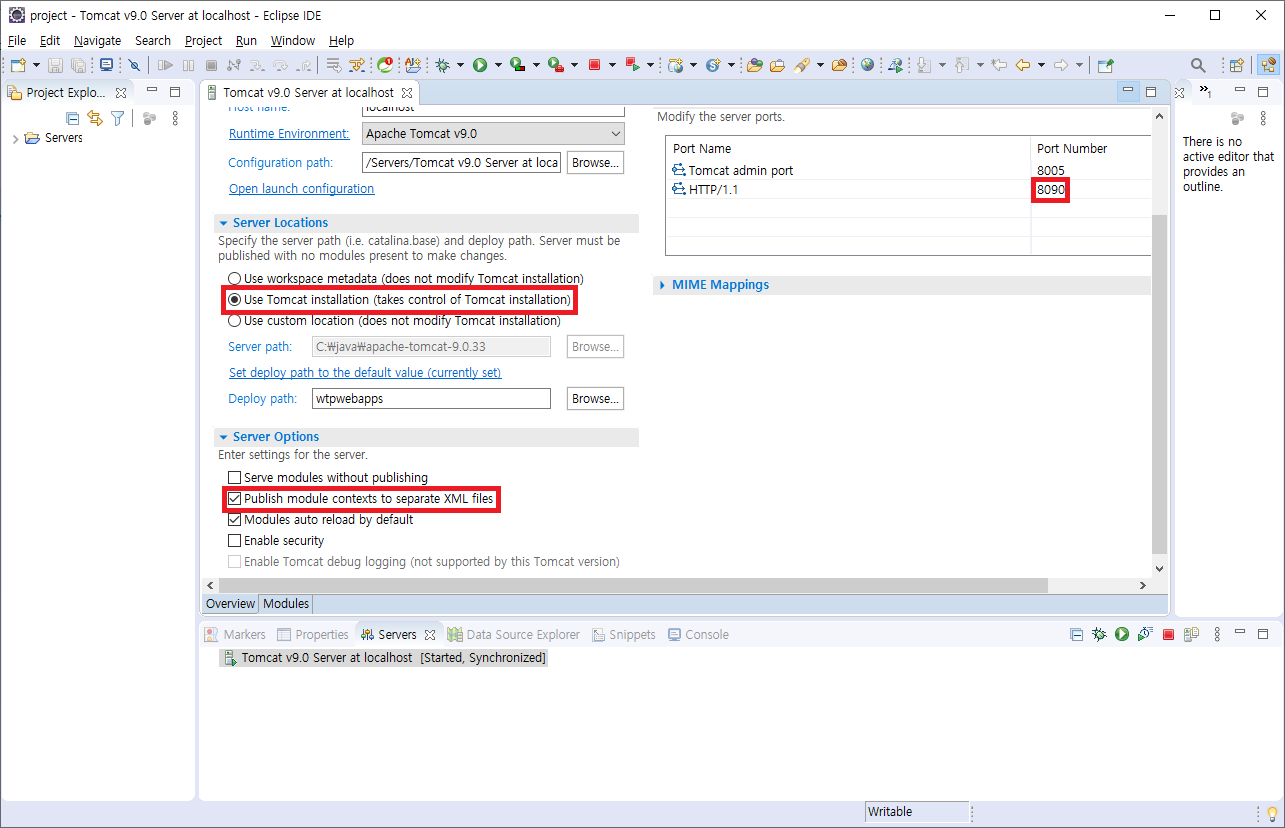Click the Resume debug toolbar icon
The image size is (1285, 828).
[165, 65]
